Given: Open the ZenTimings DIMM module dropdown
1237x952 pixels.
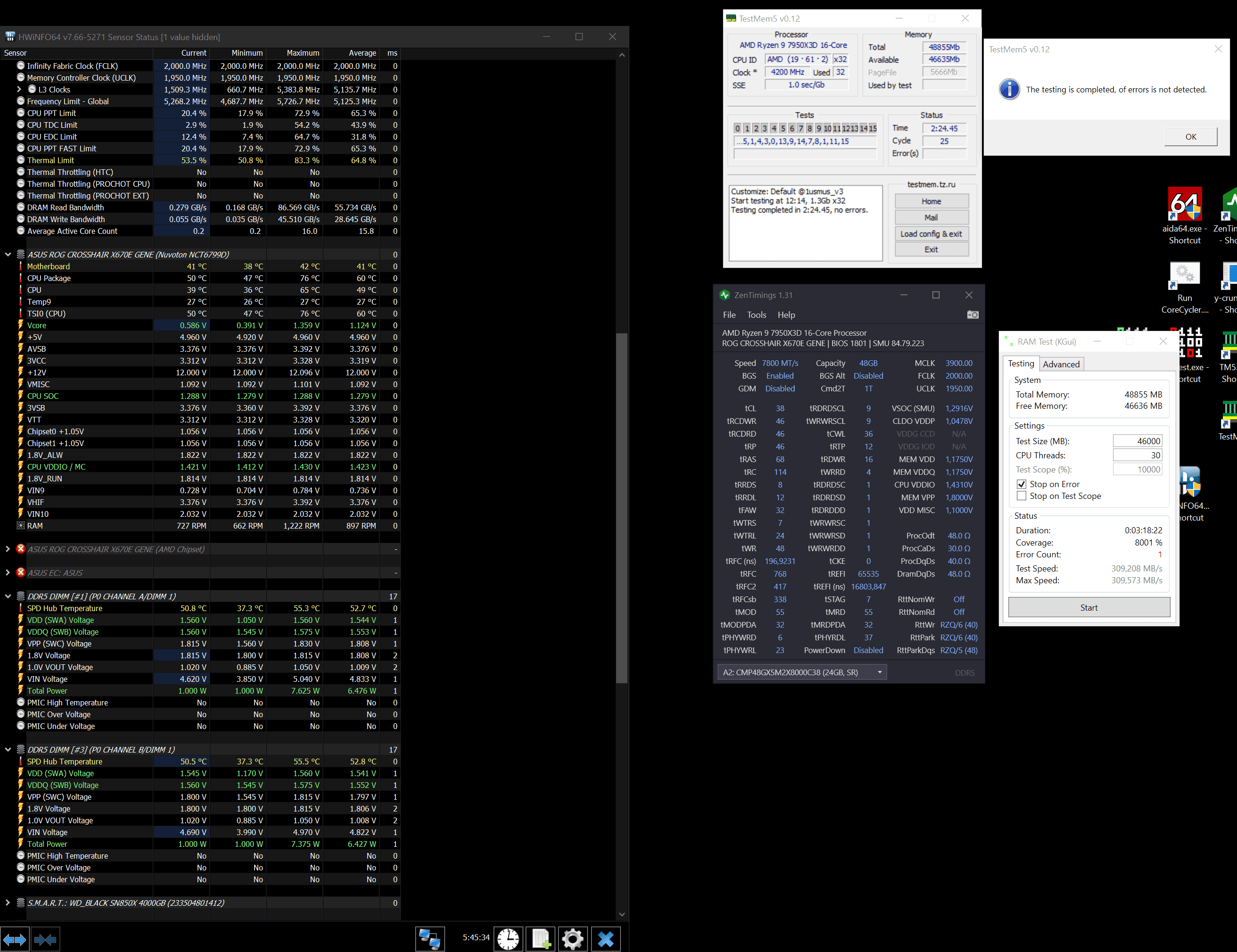Looking at the screenshot, I should (x=801, y=673).
